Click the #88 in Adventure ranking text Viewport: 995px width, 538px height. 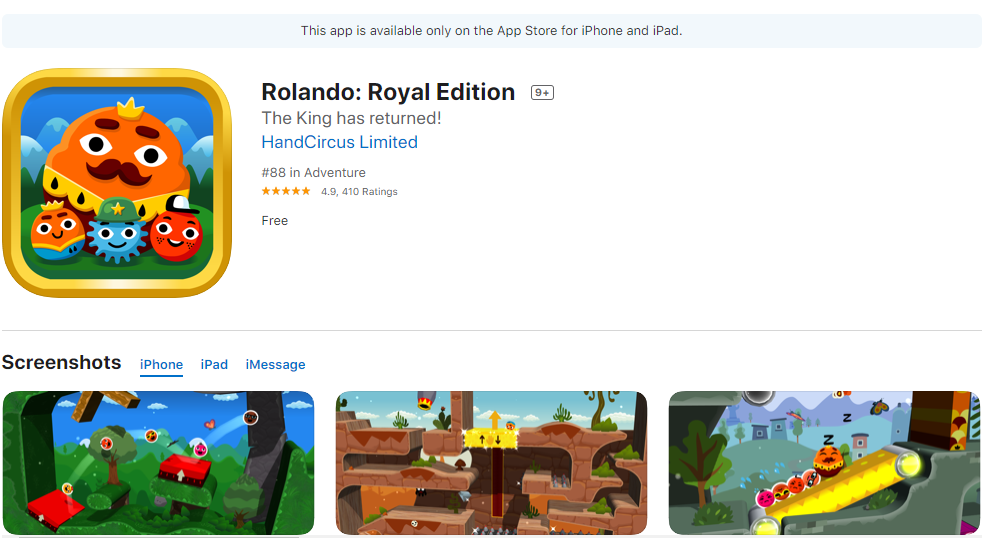click(313, 173)
